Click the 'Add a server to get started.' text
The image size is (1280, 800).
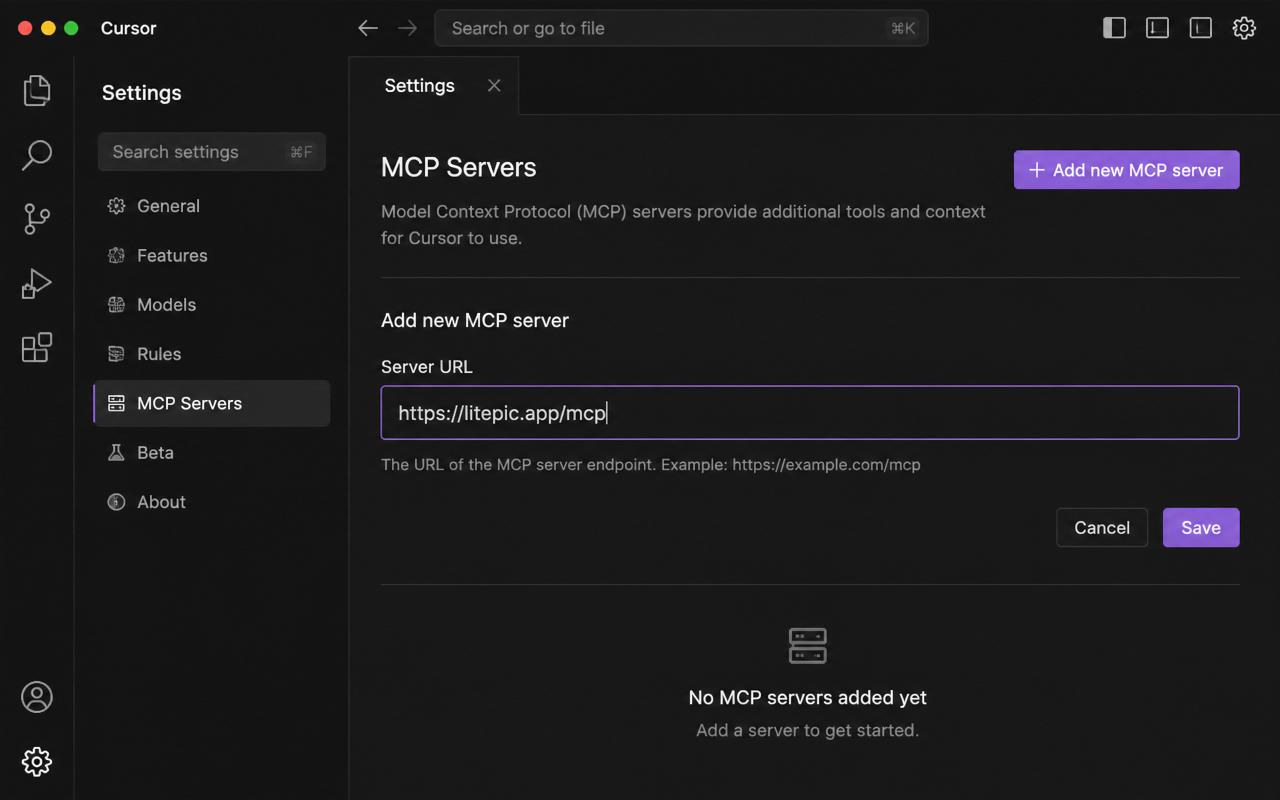(x=808, y=731)
